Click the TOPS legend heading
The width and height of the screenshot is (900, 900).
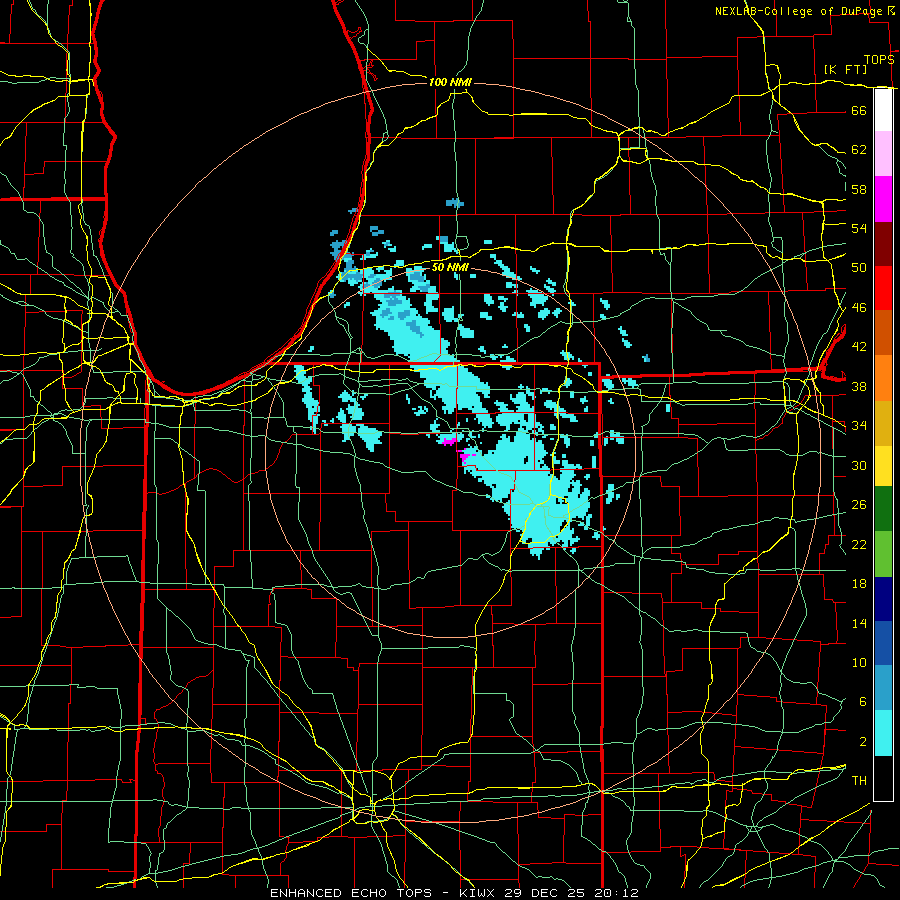click(879, 59)
